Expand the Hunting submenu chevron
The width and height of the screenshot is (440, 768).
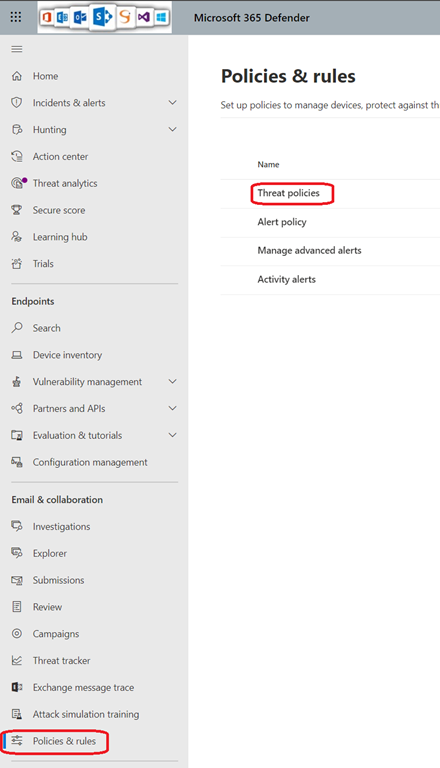172,130
